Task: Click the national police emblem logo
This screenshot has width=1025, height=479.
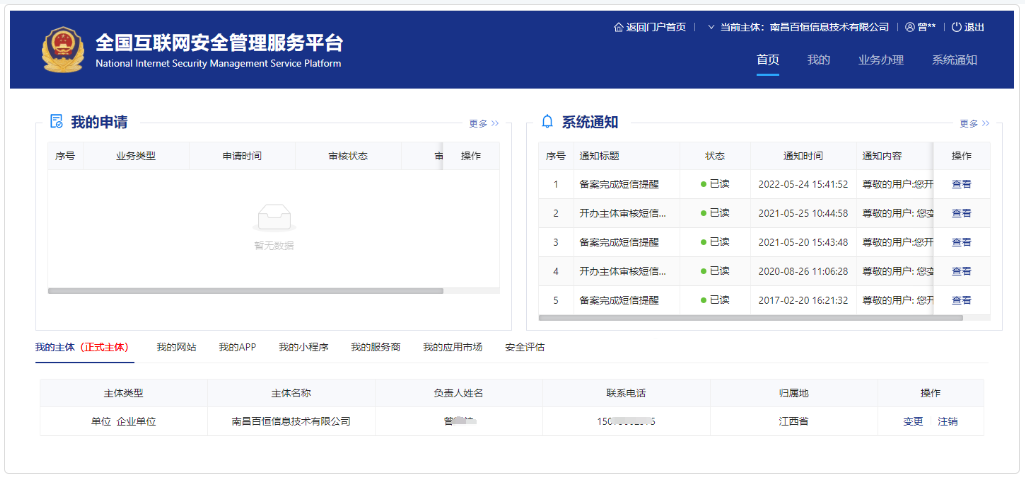Action: 62,50
